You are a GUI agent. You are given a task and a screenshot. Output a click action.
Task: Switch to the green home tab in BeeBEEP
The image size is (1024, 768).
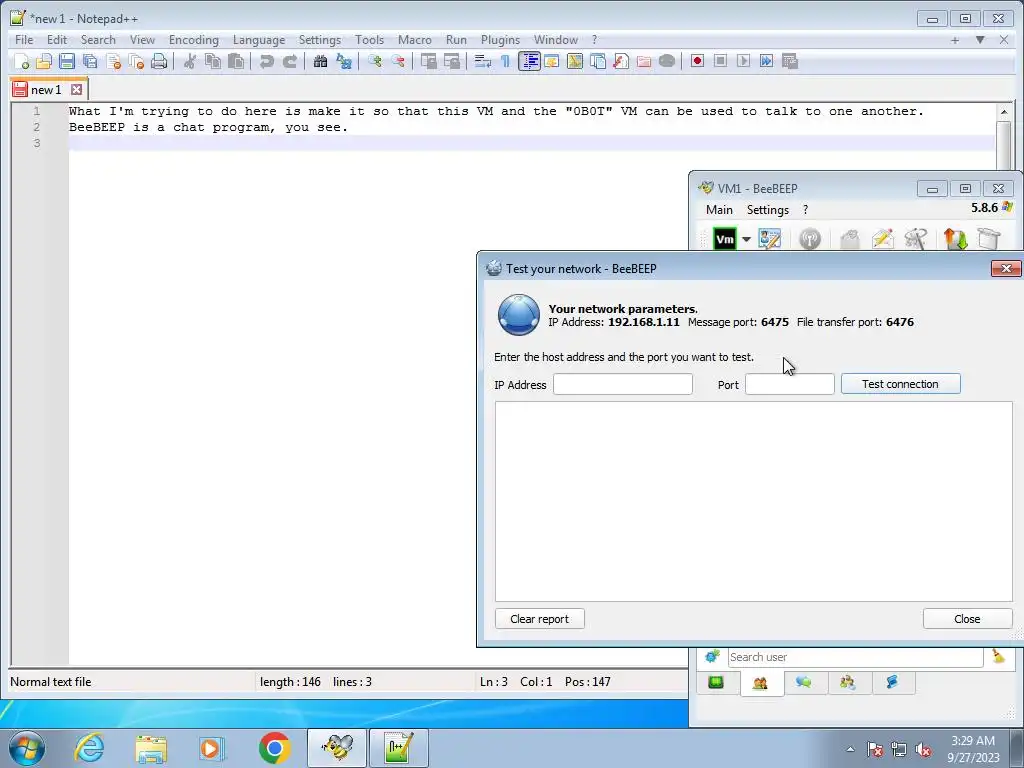[716, 682]
